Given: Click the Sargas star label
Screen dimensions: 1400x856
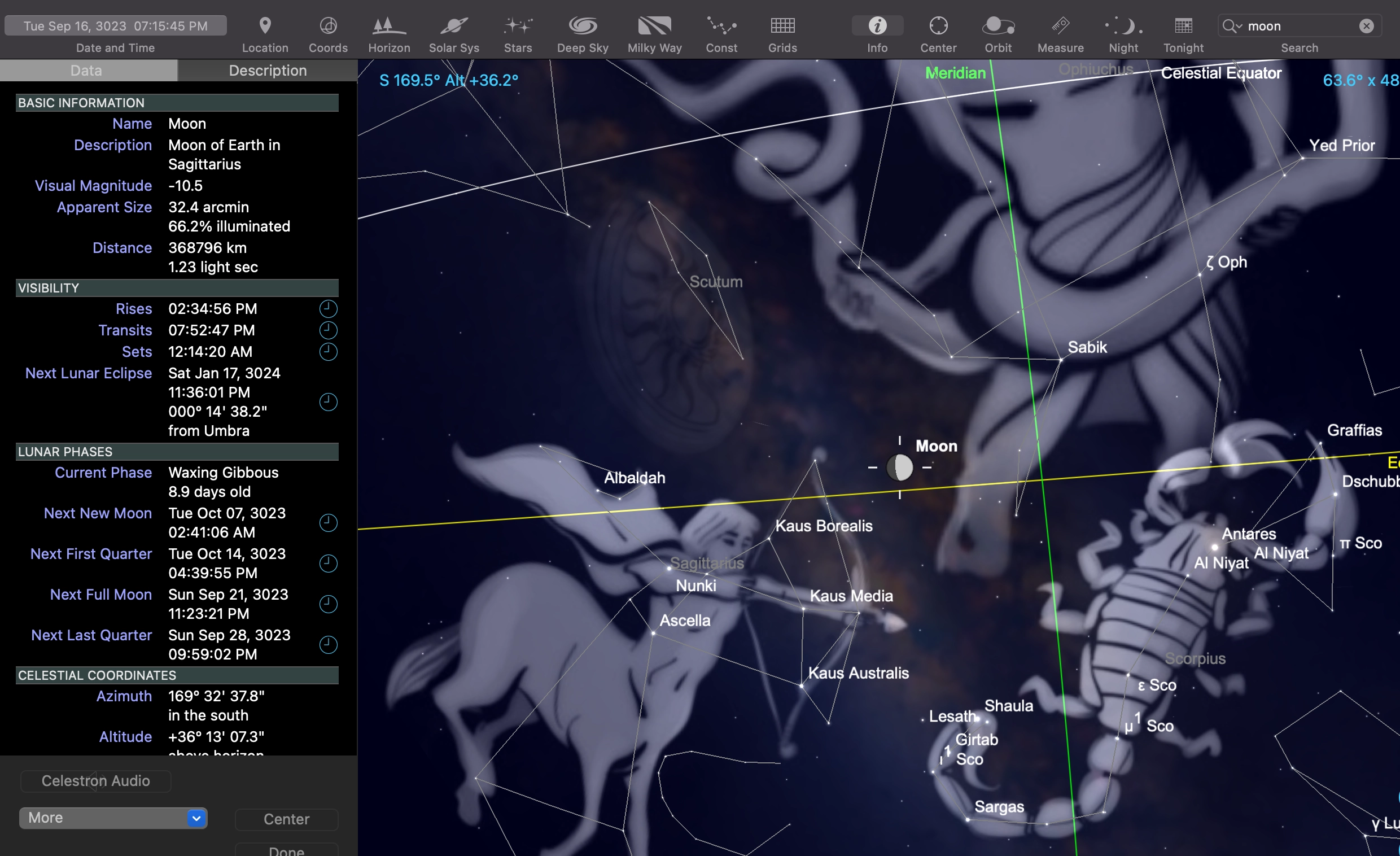Looking at the screenshot, I should (x=999, y=806).
